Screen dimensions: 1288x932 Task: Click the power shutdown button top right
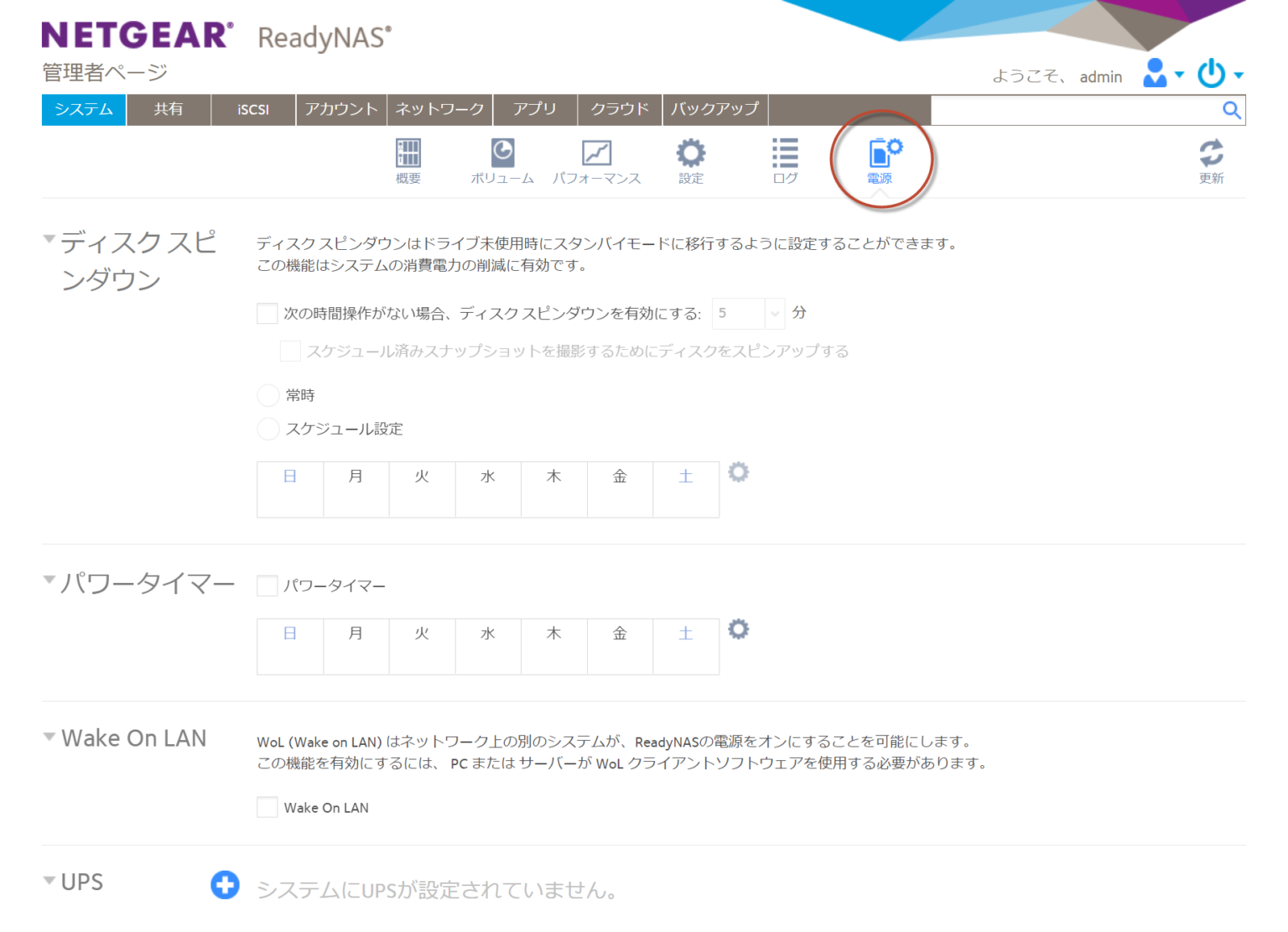(1211, 74)
